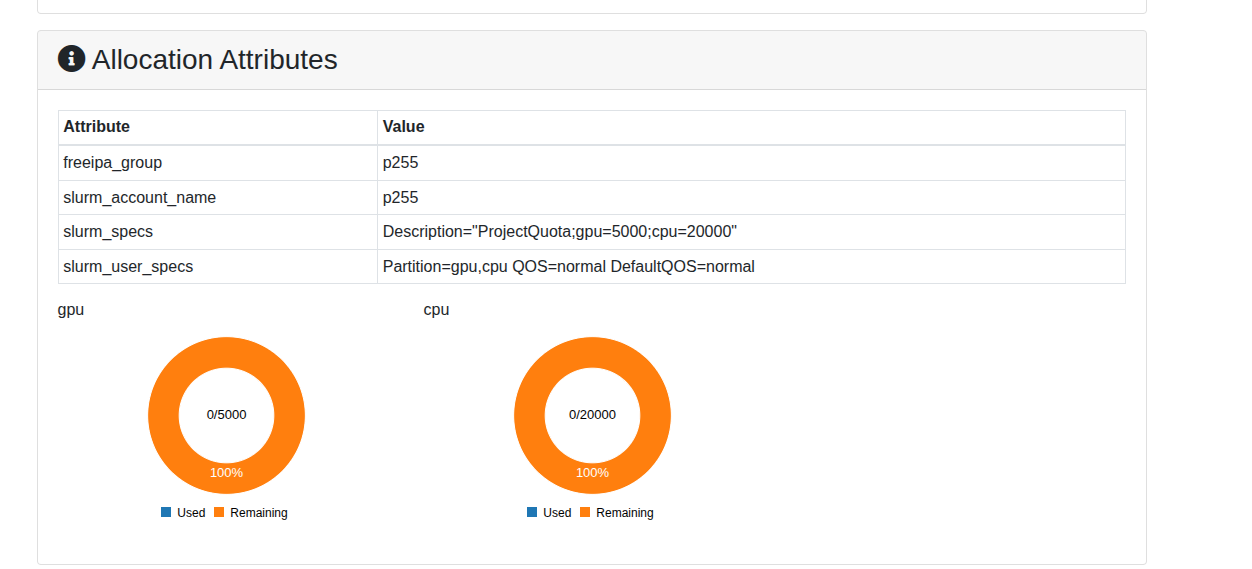Click the Partition=gpu,cpu QOS value
Image resolution: width=1252 pixels, height=569 pixels.
(569, 267)
